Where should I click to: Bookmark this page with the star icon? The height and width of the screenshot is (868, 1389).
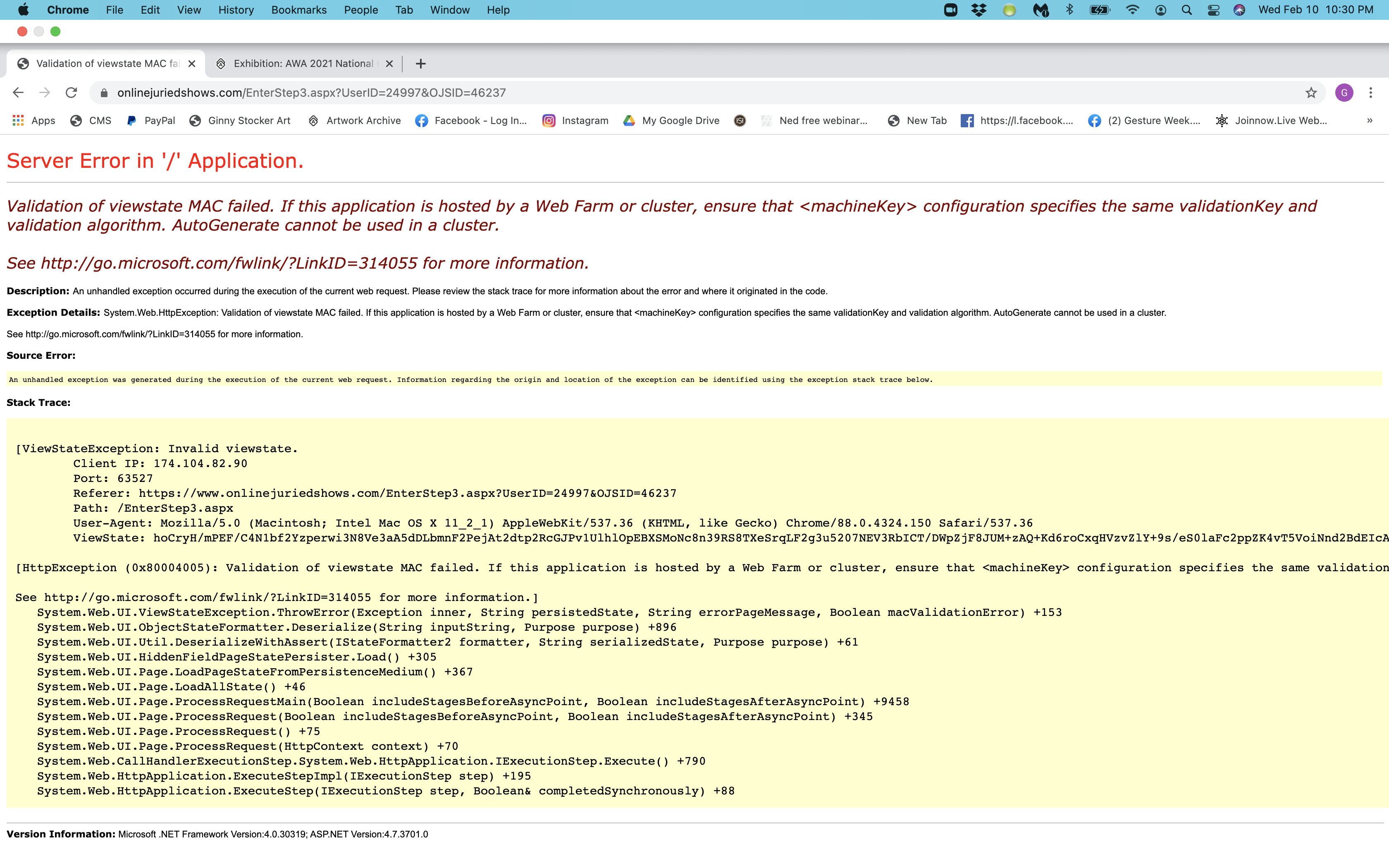tap(1311, 93)
